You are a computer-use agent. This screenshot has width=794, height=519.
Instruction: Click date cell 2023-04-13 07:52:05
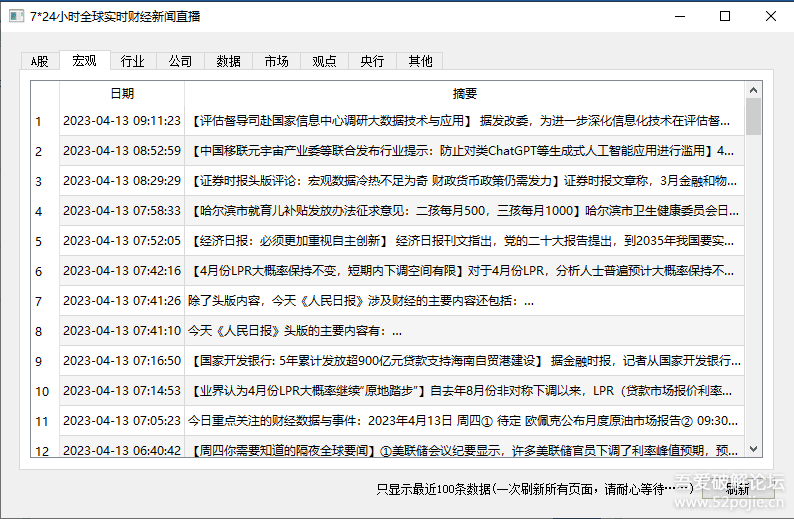(122, 241)
